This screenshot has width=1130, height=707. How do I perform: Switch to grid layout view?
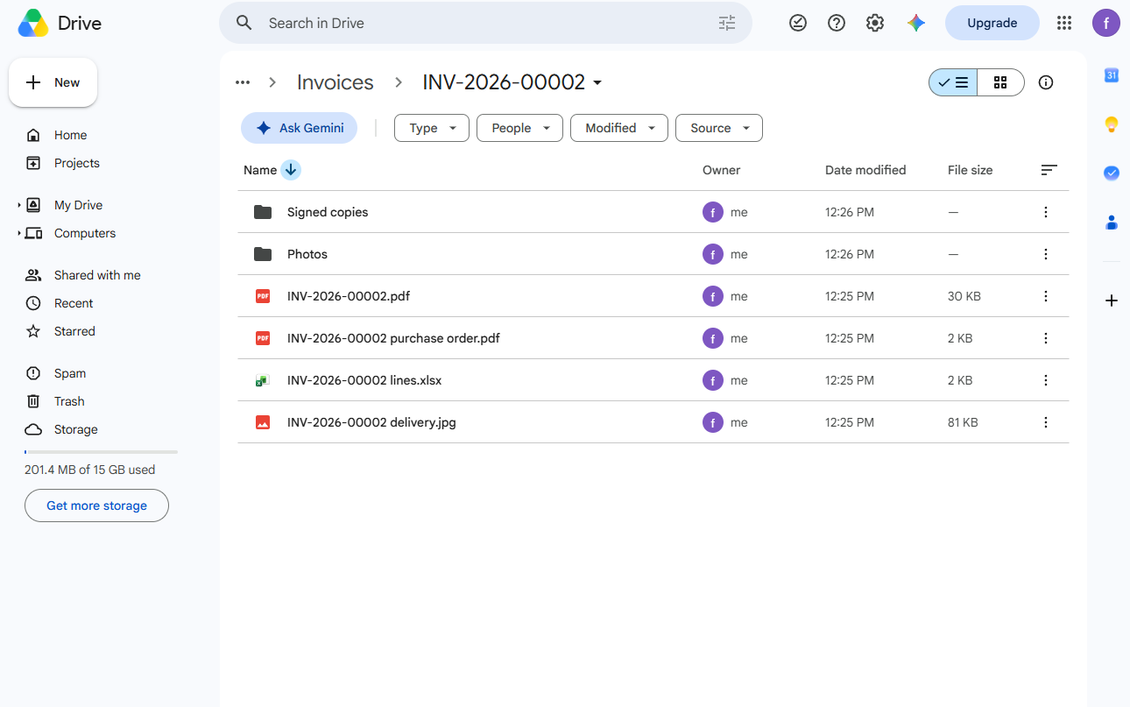point(1000,82)
